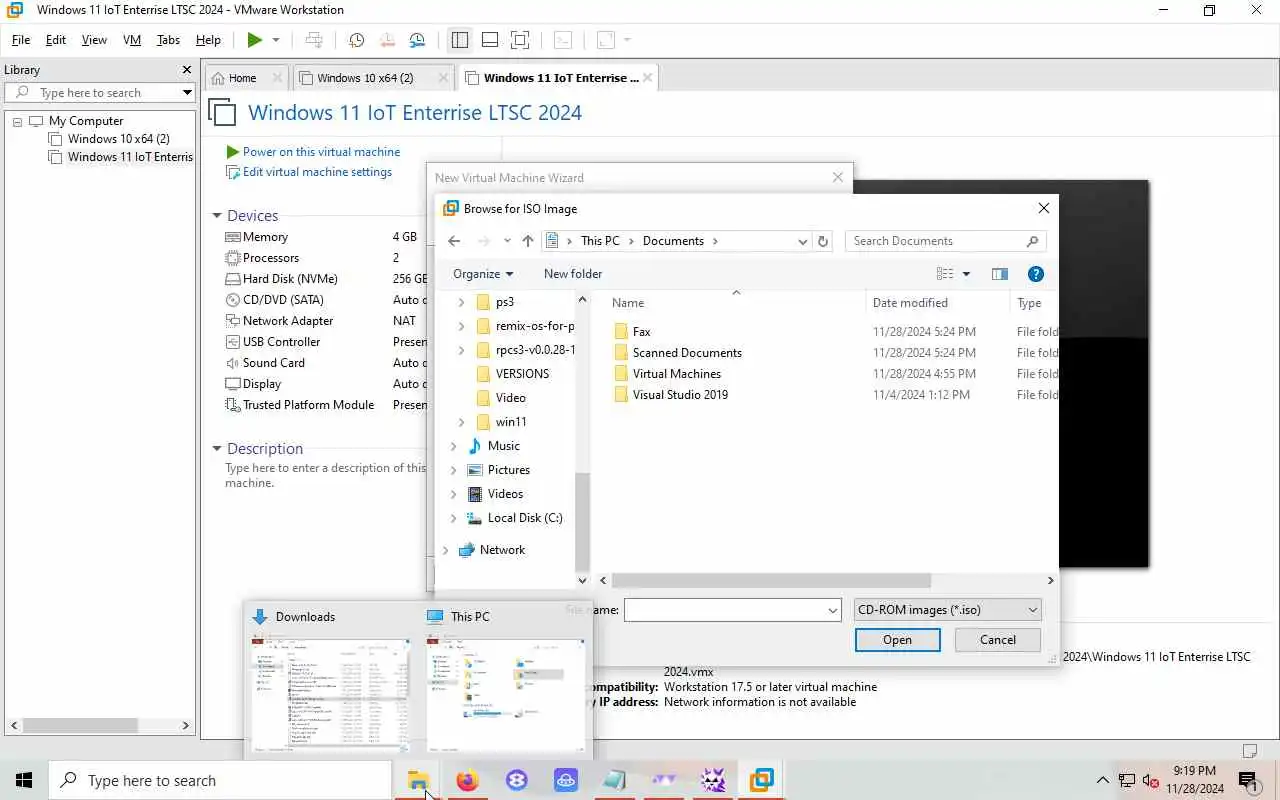The image size is (1280, 800).
Task: Sort by Date modified column header
Action: coord(910,303)
